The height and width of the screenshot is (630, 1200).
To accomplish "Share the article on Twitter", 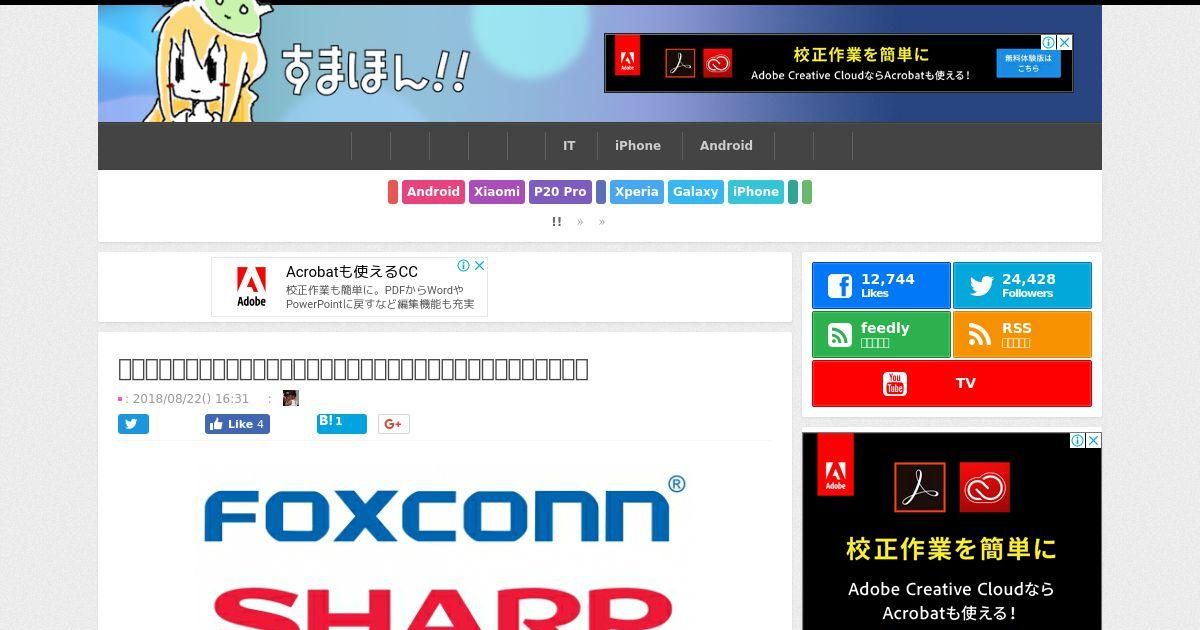I will point(133,424).
